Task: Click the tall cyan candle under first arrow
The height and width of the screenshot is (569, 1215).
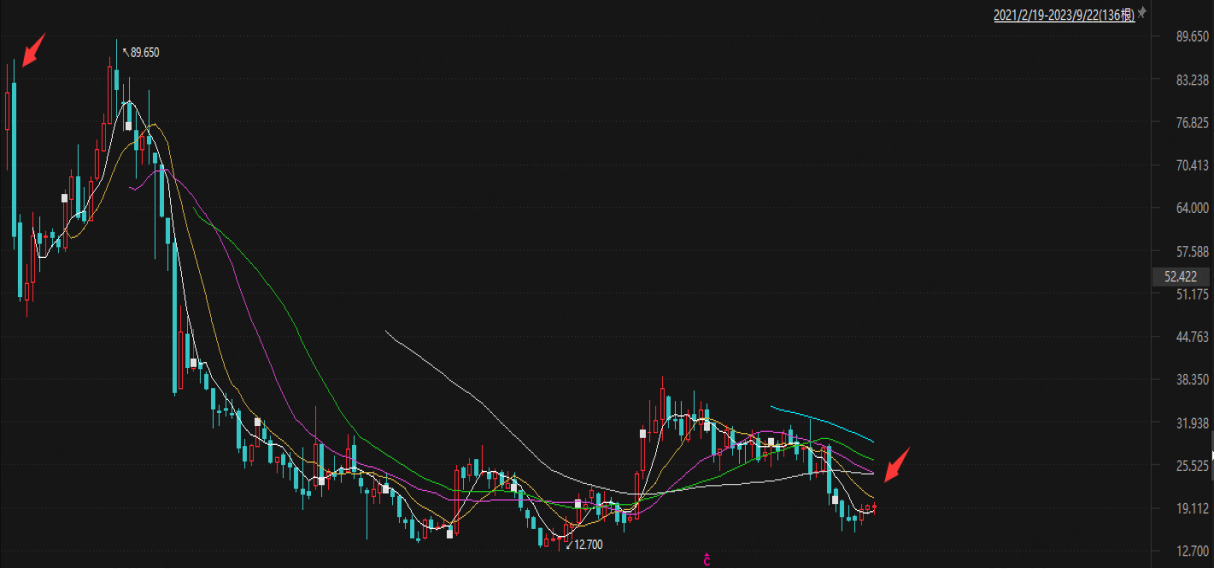Action: pyautogui.click(x=14, y=158)
